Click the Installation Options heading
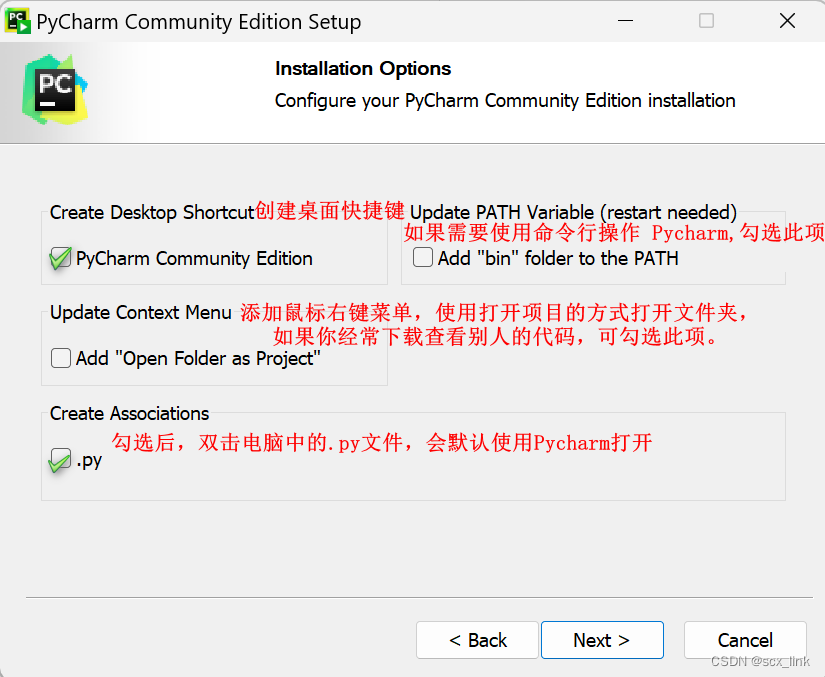Viewport: 825px width, 677px height. (x=362, y=68)
